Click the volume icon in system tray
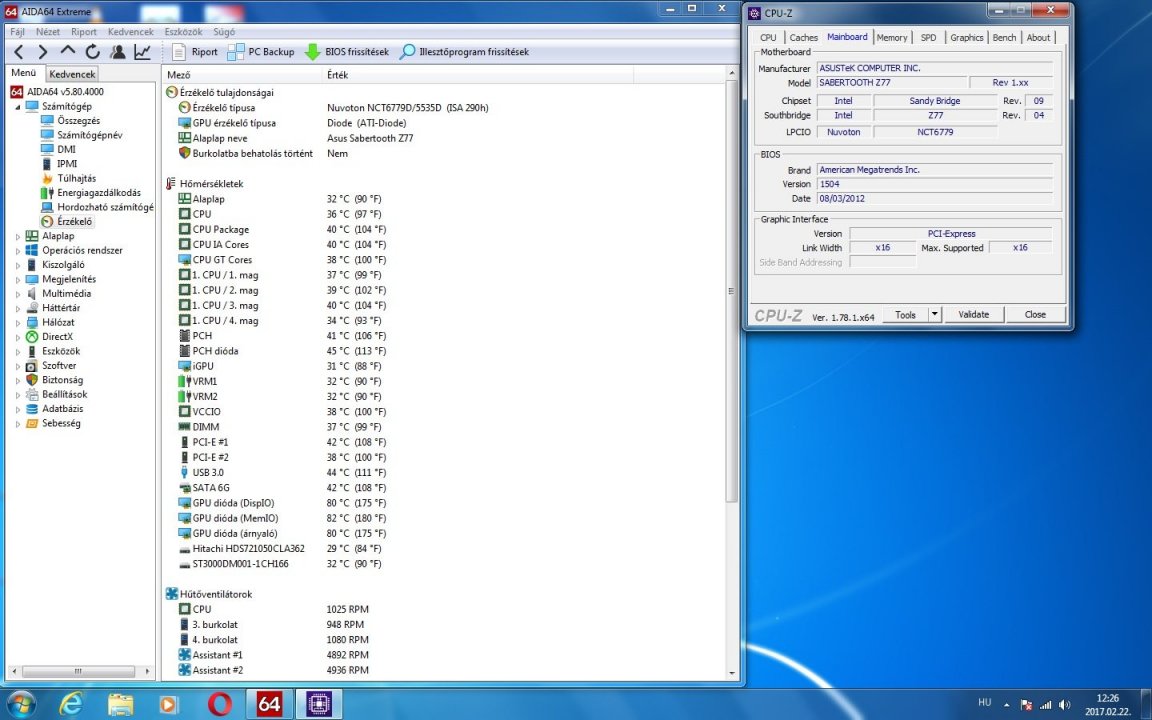The height and width of the screenshot is (720, 1152). pos(1064,705)
